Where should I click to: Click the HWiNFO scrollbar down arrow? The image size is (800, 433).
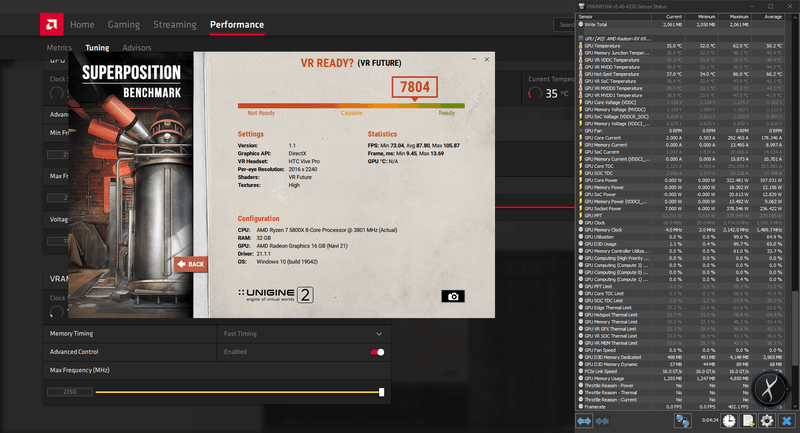[794, 406]
